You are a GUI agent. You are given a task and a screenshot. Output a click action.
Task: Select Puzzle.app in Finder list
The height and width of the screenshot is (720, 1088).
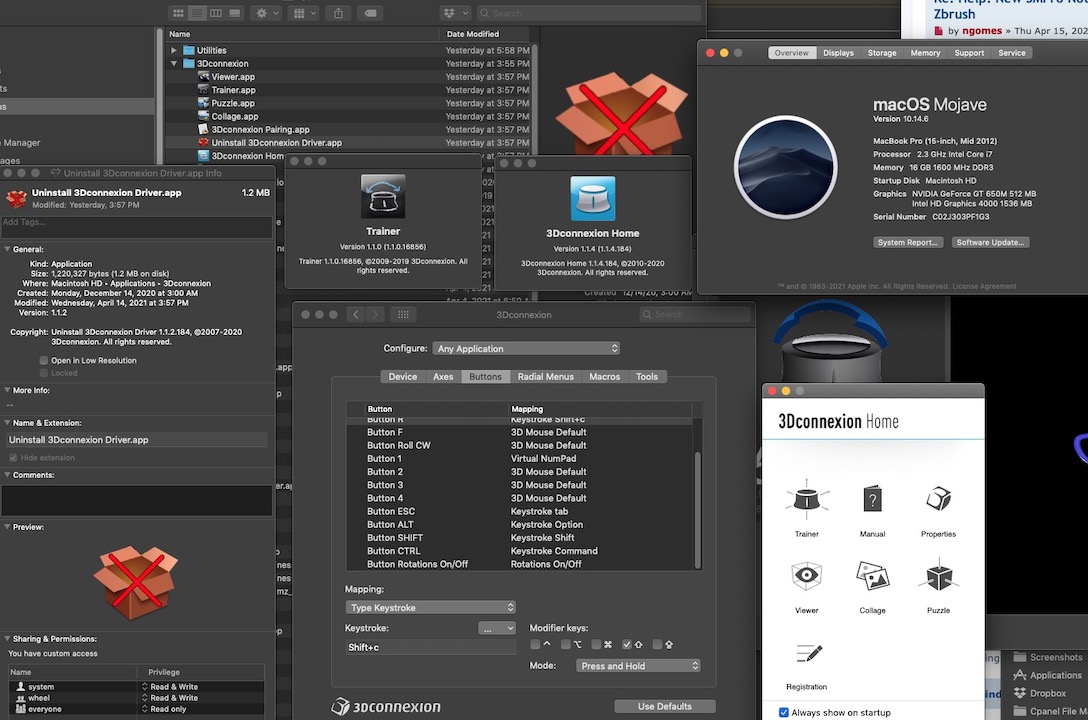tap(233, 103)
